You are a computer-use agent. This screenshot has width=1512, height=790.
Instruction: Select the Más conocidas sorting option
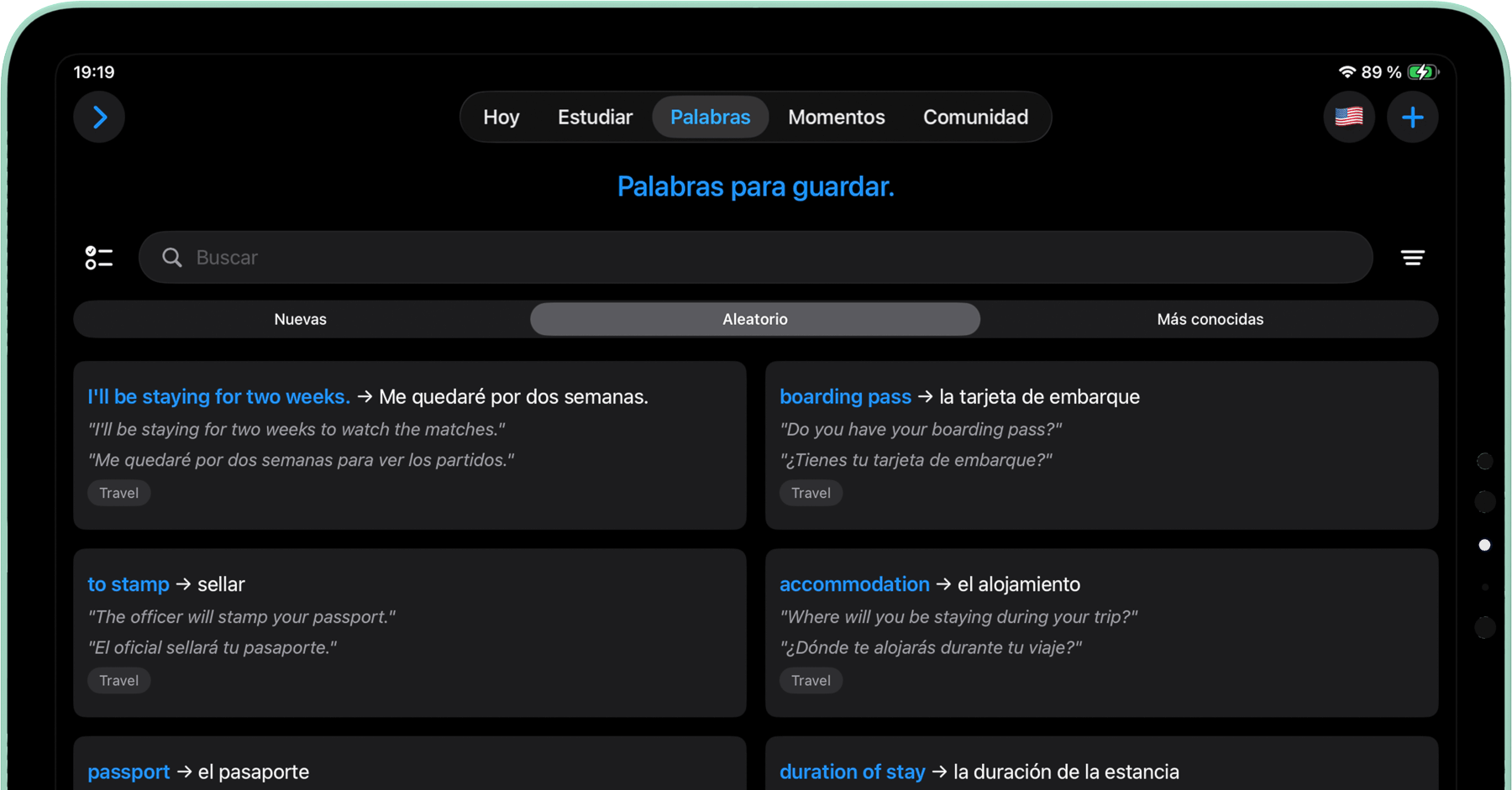coord(1210,319)
